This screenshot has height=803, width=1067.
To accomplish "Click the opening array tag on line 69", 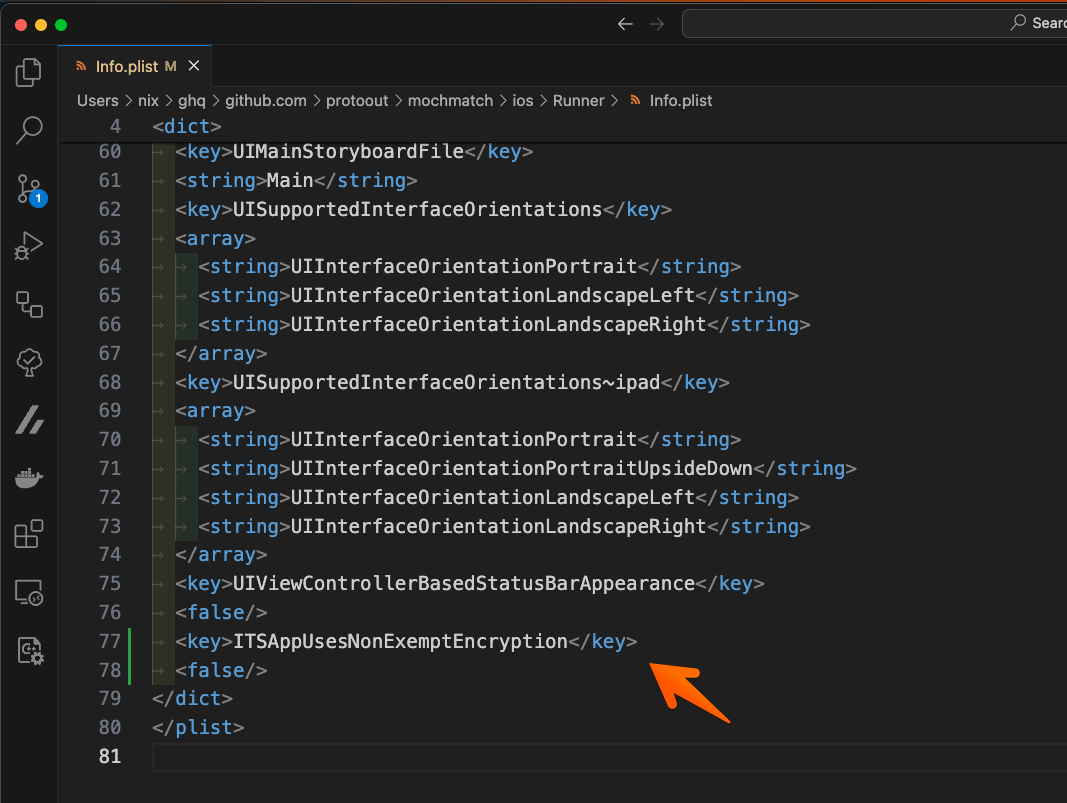I will [x=215, y=410].
